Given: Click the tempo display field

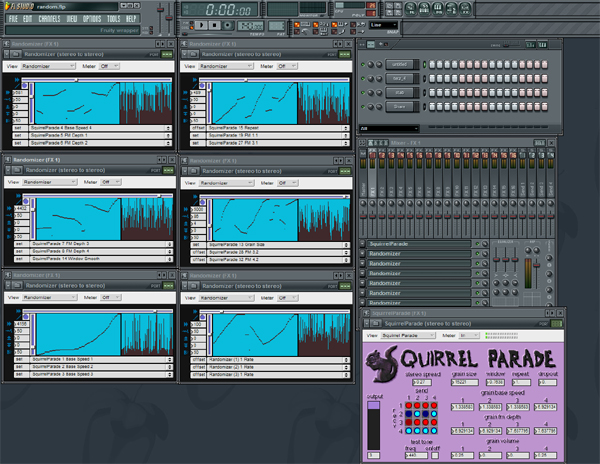Looking at the screenshot, I should coord(251,26).
